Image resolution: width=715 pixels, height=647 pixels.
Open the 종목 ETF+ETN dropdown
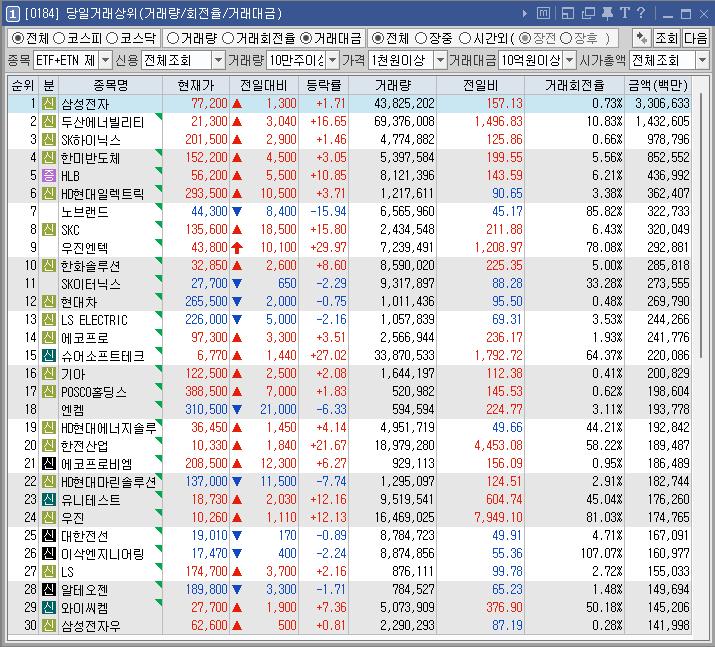click(x=105, y=60)
